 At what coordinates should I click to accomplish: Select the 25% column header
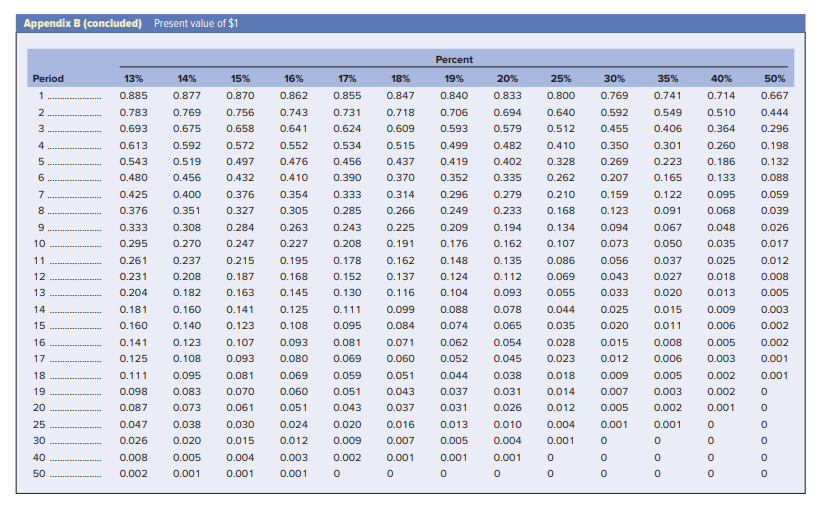pos(561,79)
